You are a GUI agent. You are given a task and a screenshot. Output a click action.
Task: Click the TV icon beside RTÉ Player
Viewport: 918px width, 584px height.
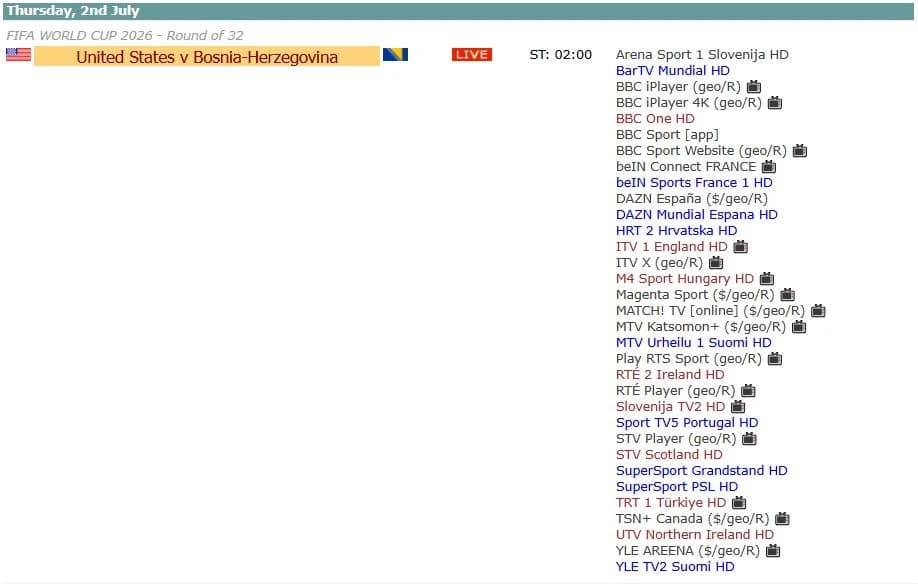point(748,390)
